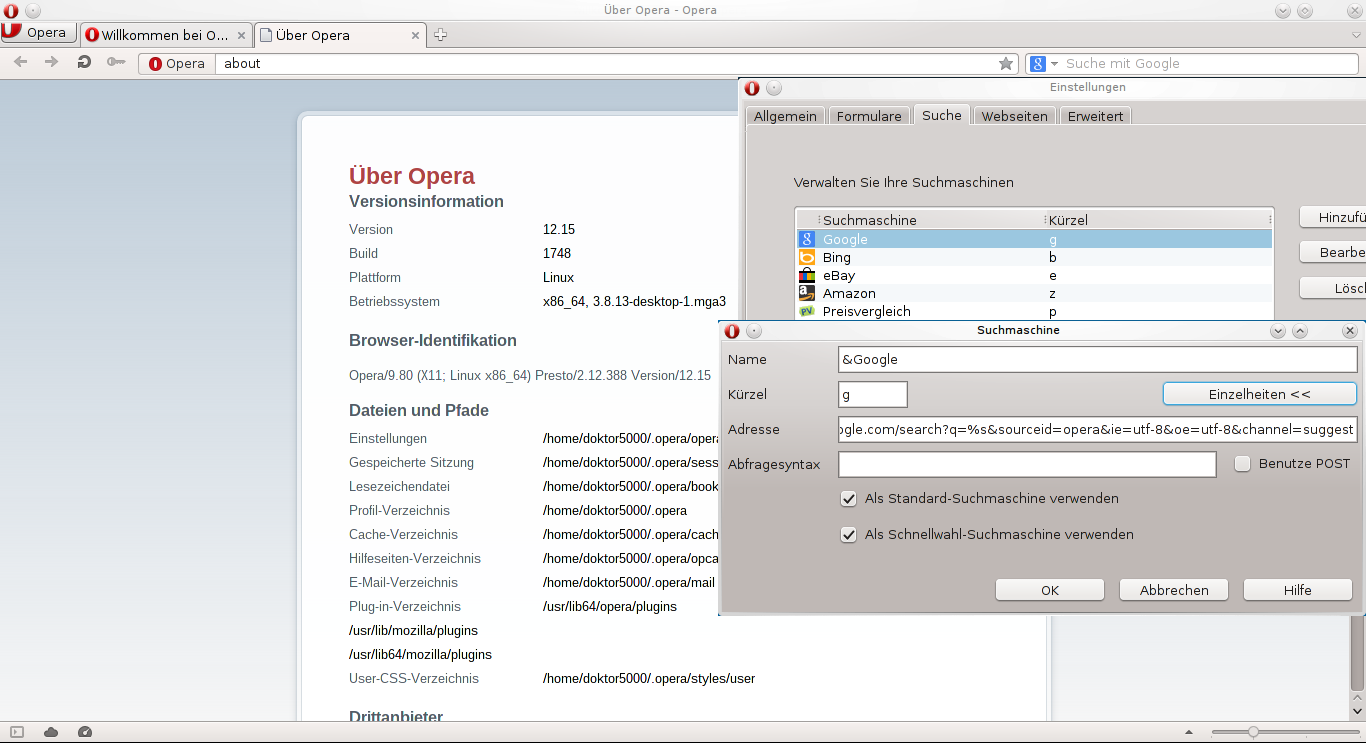Screen dimensions: 1366x743
Task: Toggle Als Schnellwahl-Suchmaschine verwenden checkbox
Action: (848, 534)
